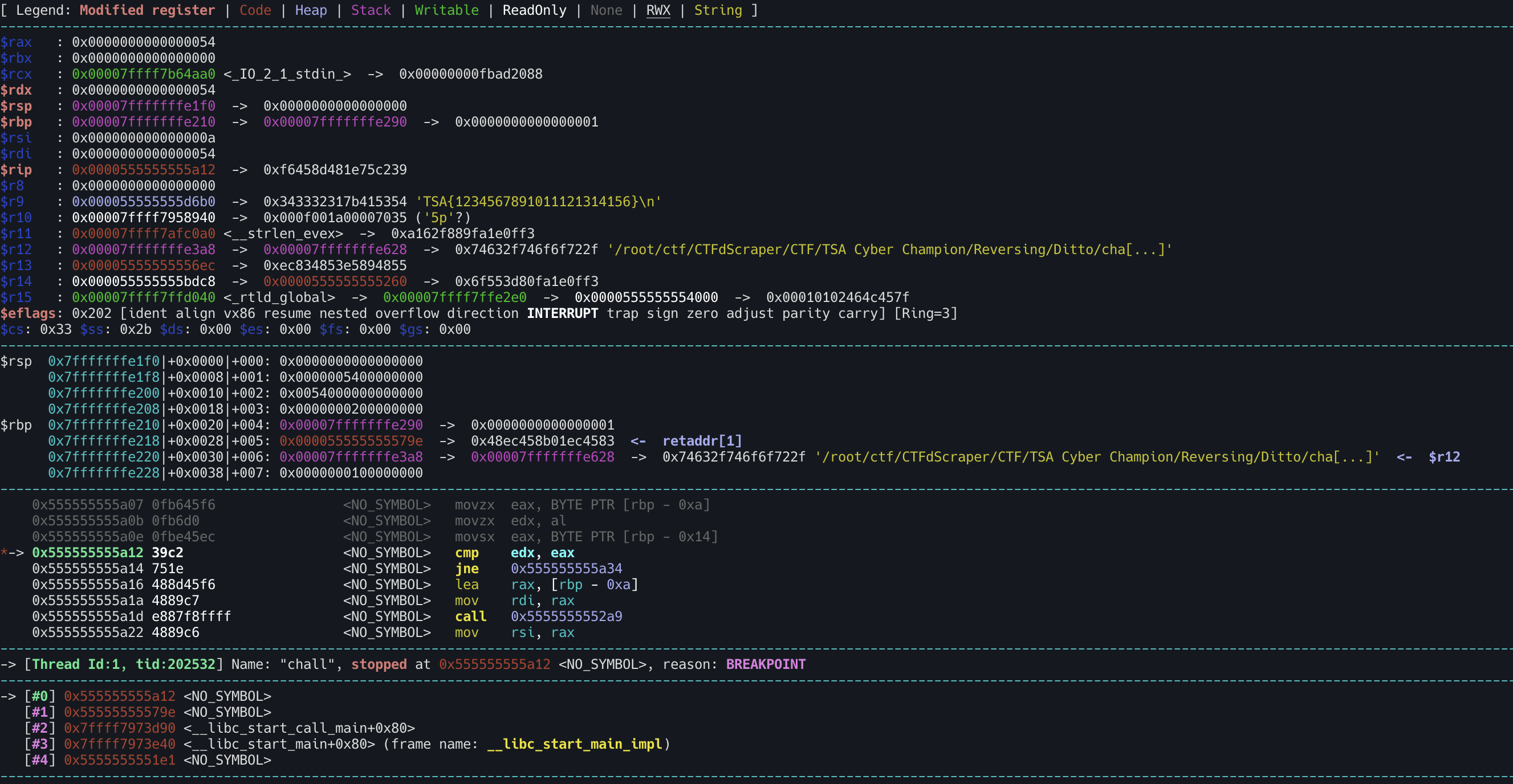Click stack address 0x7fffffffe1f0 at $rsp row

click(x=103, y=361)
